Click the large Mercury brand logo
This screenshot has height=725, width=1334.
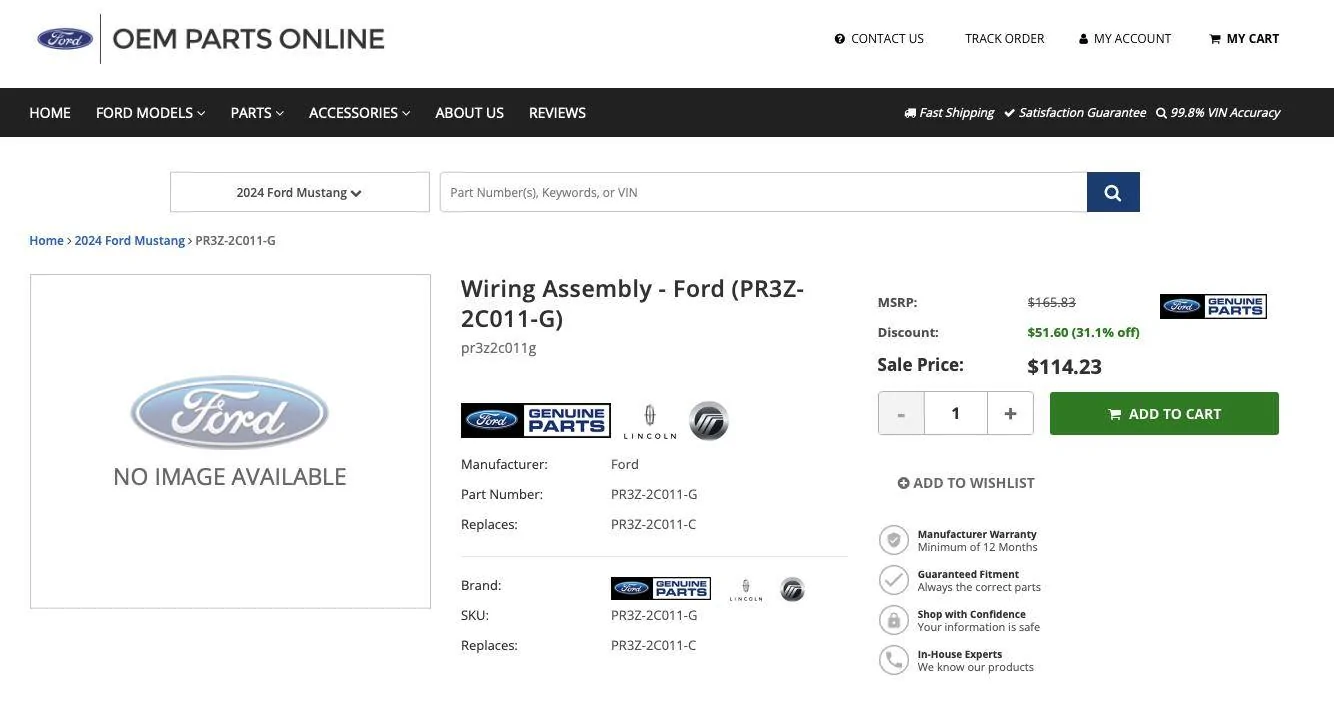709,421
